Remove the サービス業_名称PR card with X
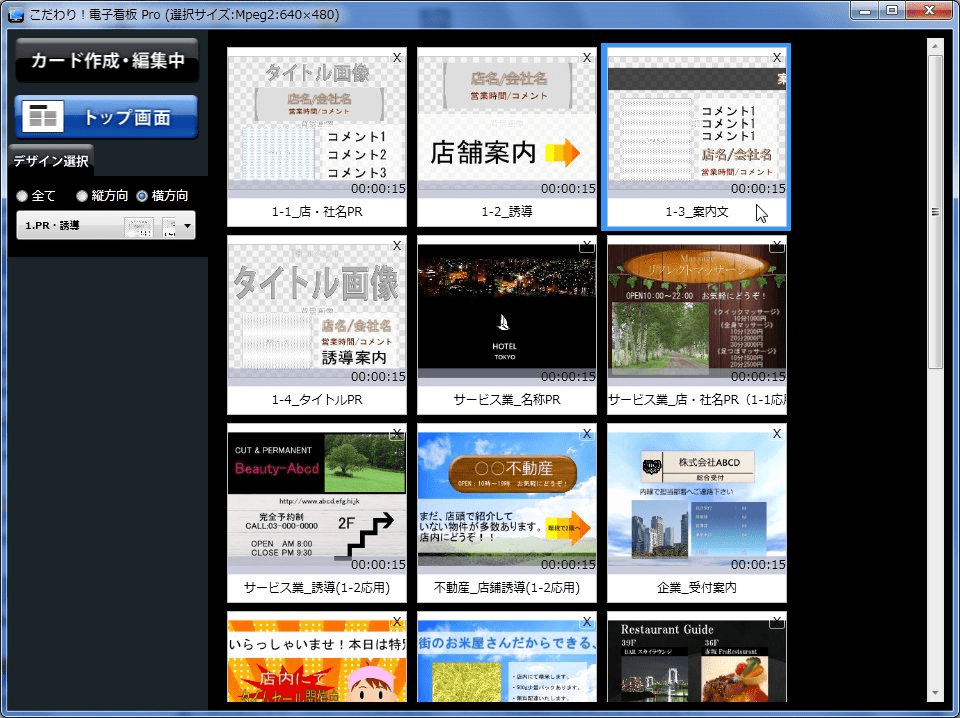Image resolution: width=960 pixels, height=718 pixels. (x=587, y=245)
